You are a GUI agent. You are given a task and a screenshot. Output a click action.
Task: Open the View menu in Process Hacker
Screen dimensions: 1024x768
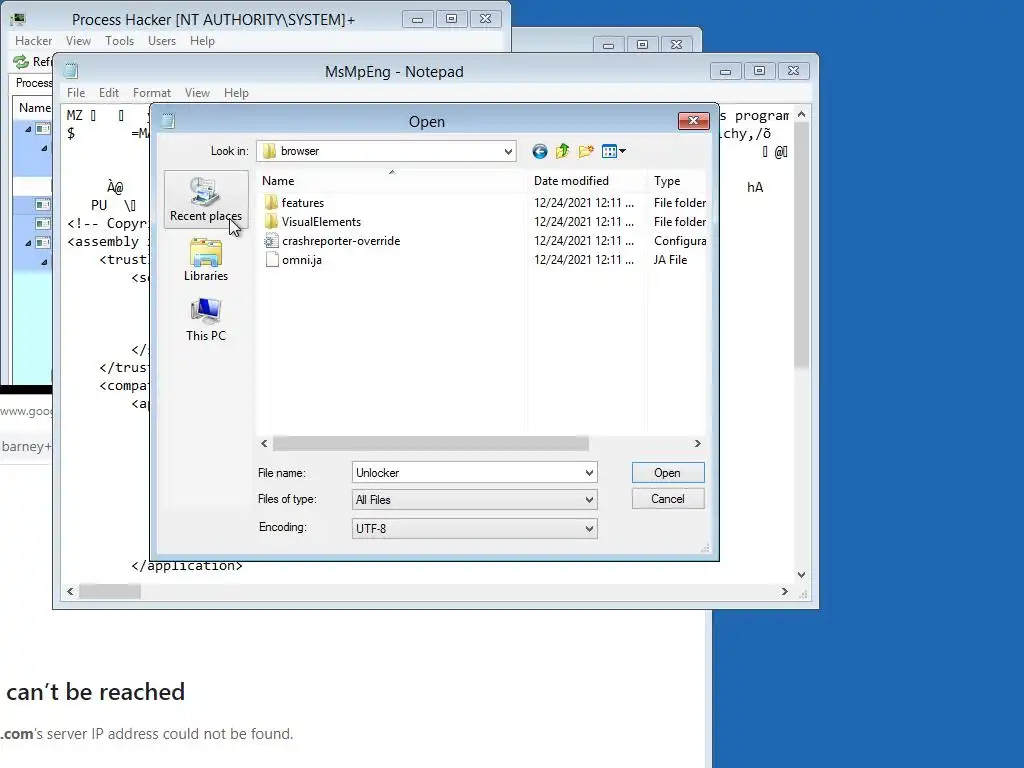78,40
